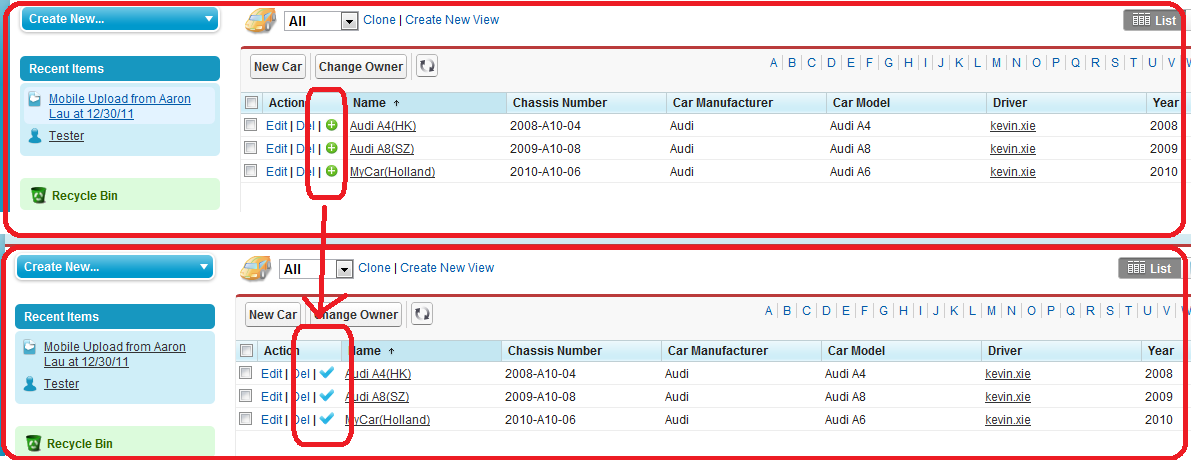Filter the upper list by letter M
Screen dimensions: 1191x460
(996, 63)
